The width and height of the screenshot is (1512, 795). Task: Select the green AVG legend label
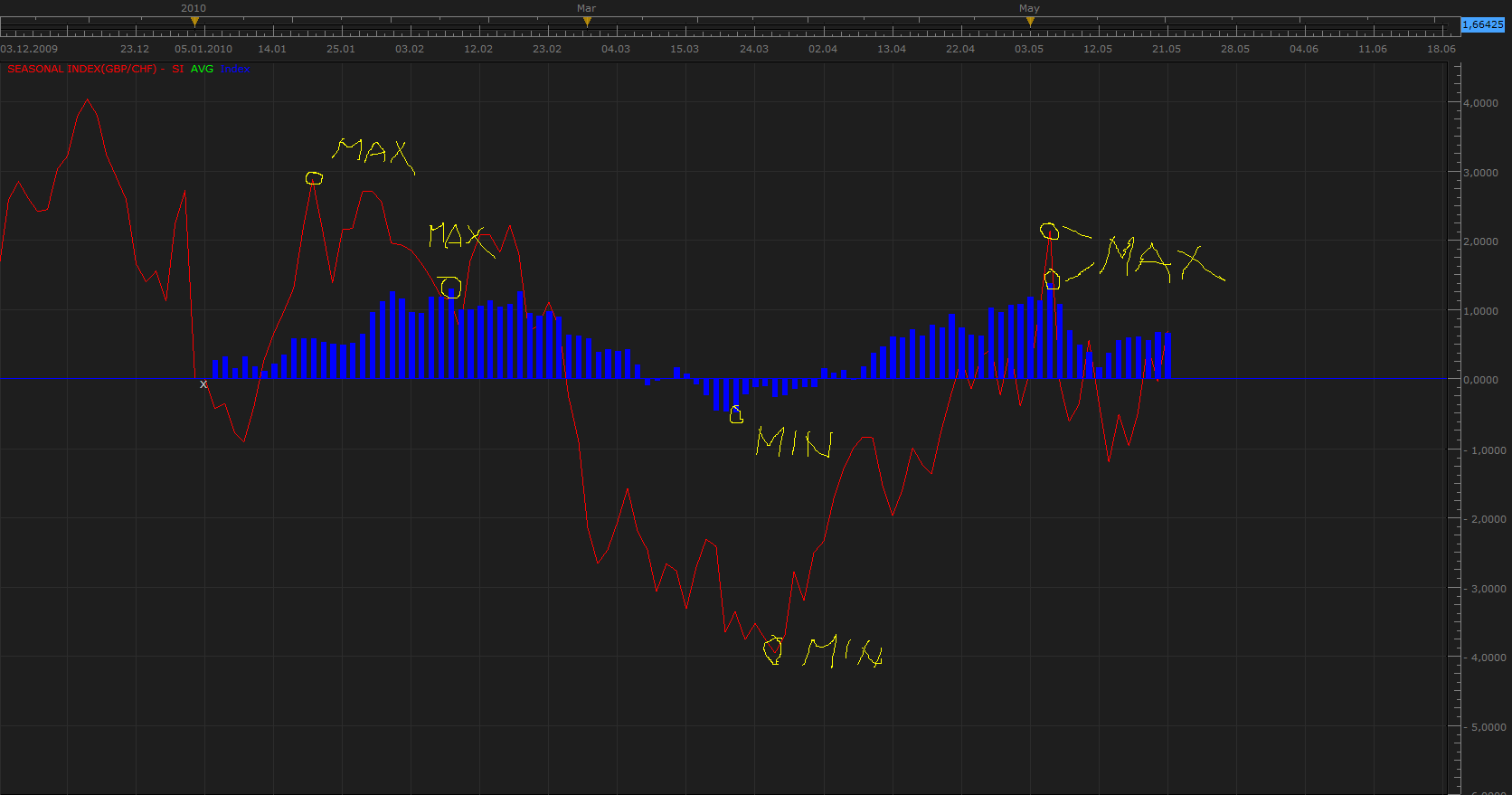click(202, 69)
